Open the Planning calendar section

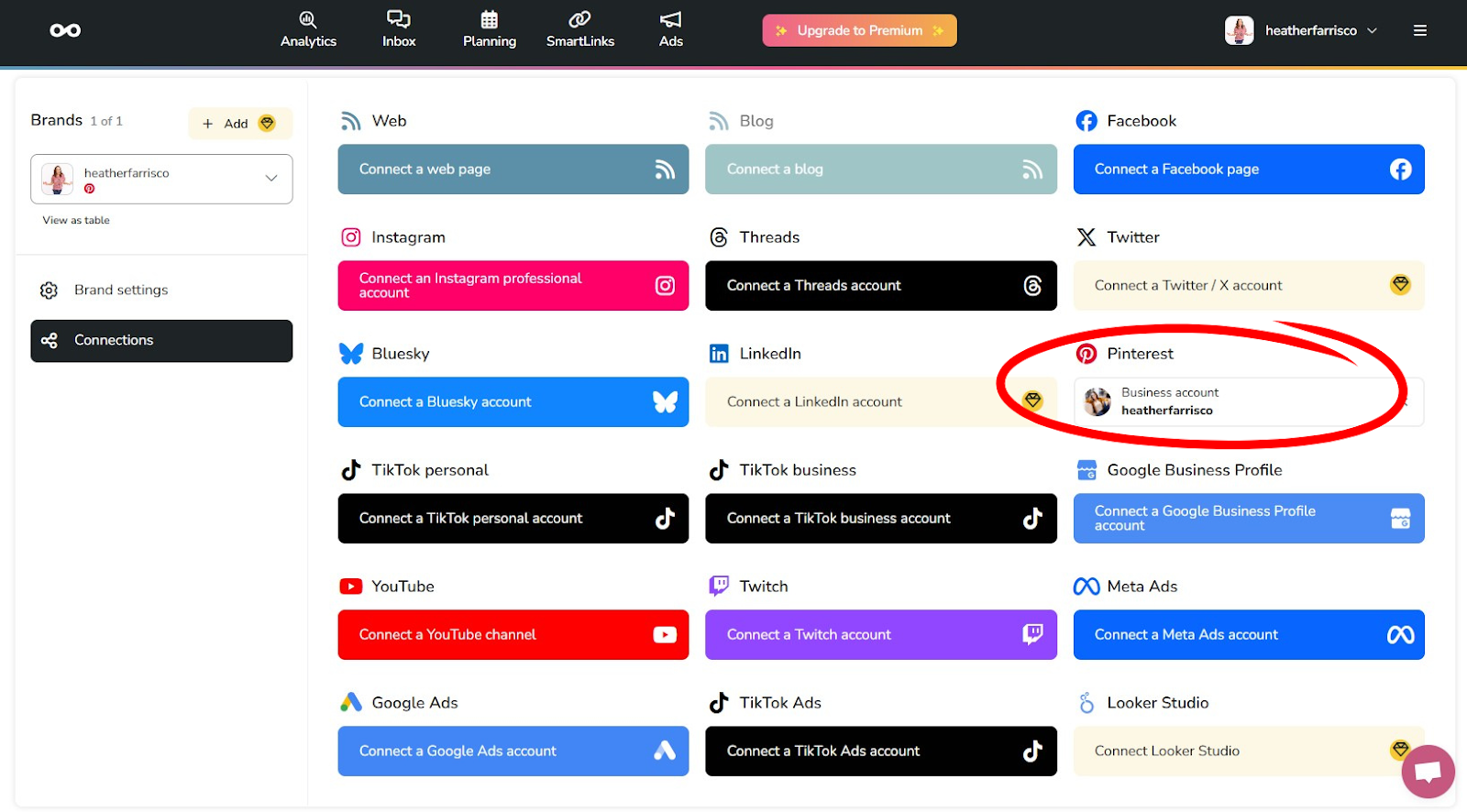(x=490, y=30)
